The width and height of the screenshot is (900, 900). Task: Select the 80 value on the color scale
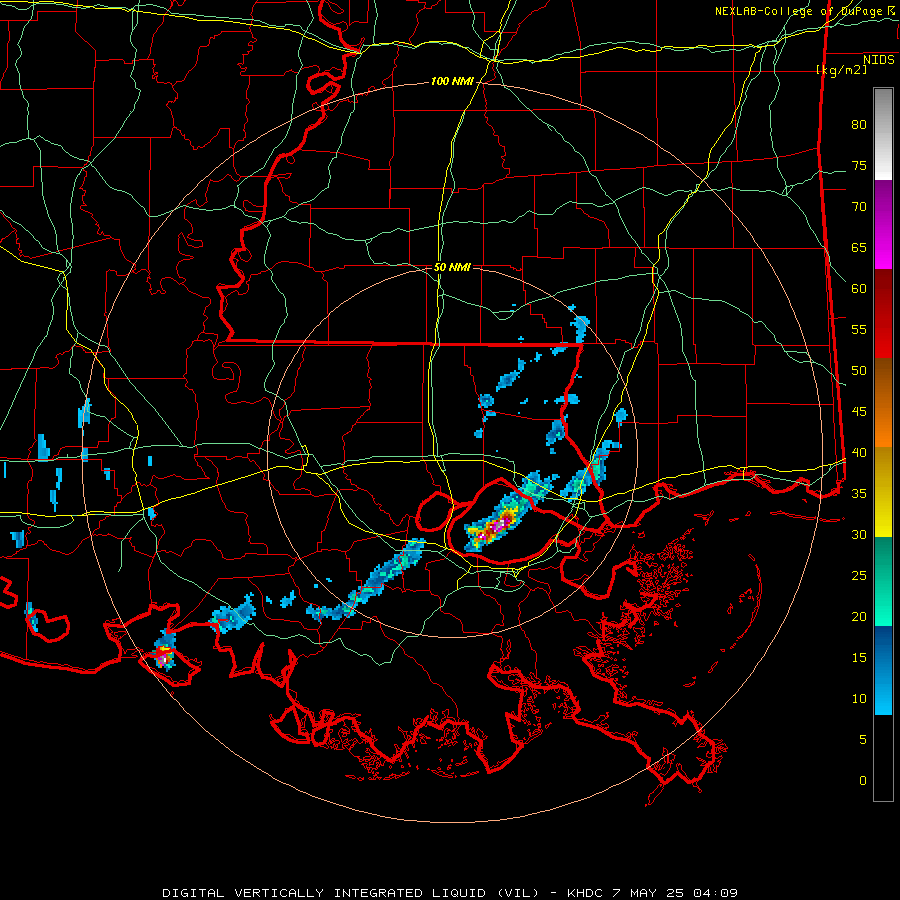point(859,125)
